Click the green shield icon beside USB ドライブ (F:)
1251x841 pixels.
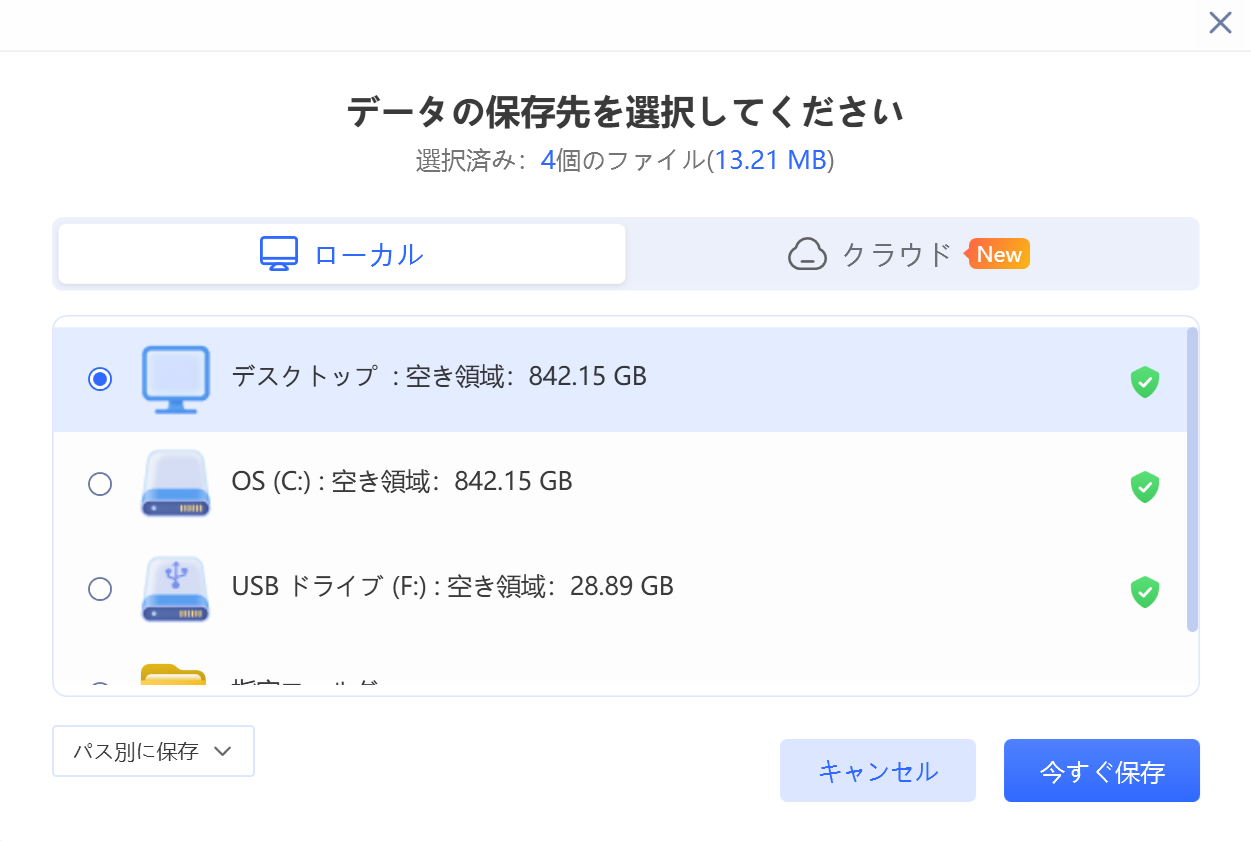coord(1145,592)
